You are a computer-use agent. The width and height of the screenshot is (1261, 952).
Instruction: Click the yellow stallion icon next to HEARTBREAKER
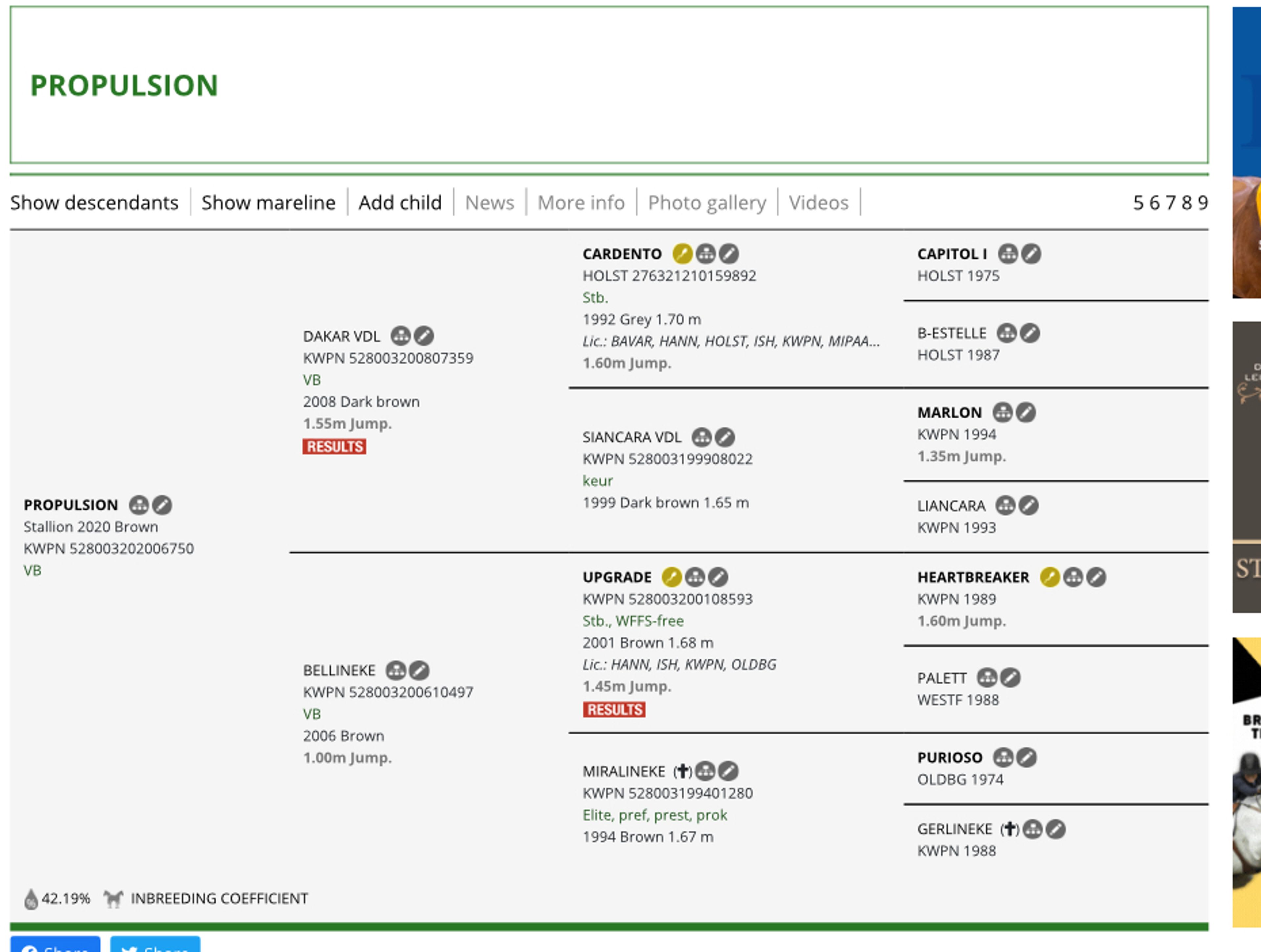click(1050, 577)
